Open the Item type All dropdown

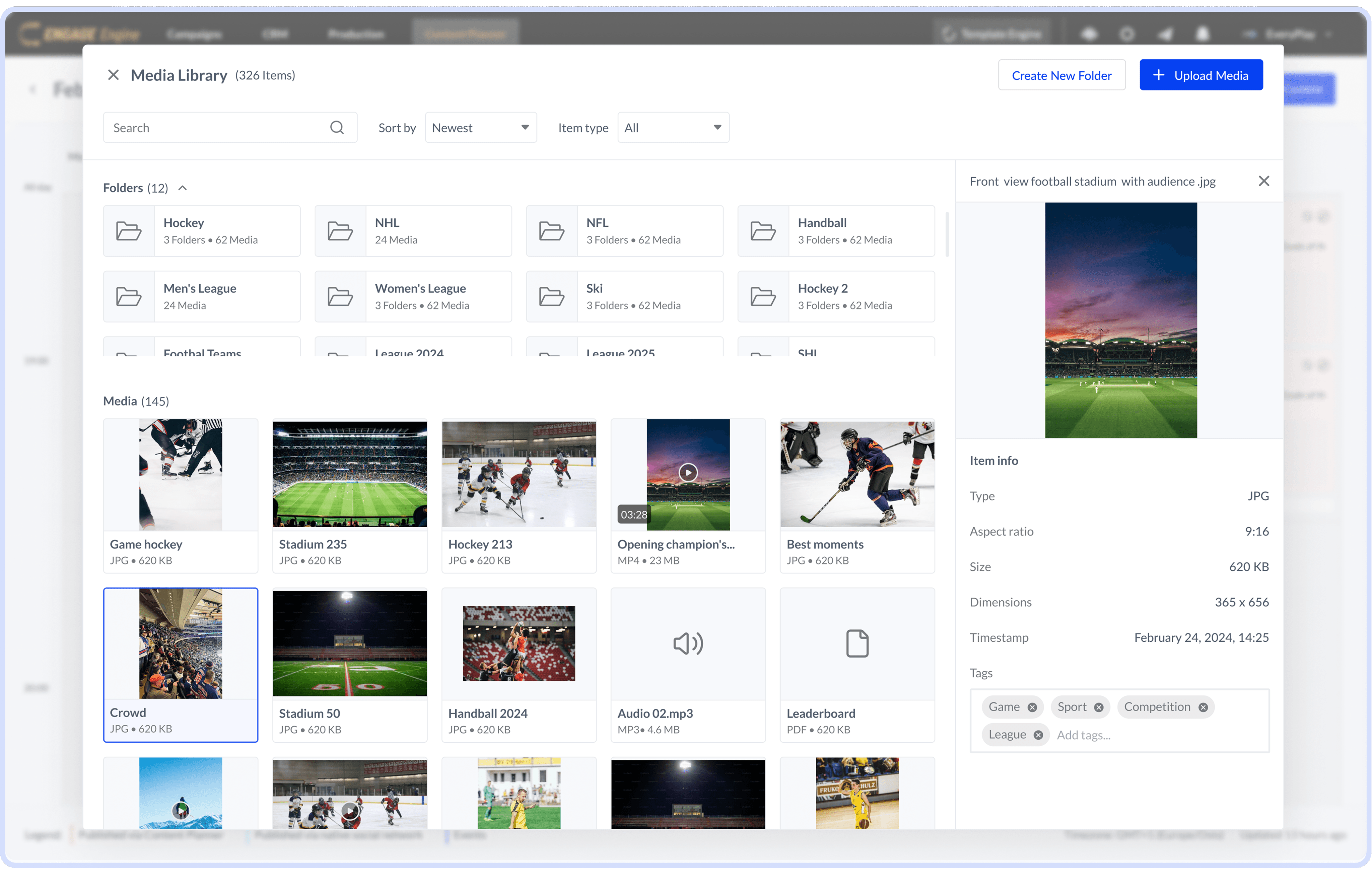tap(673, 128)
